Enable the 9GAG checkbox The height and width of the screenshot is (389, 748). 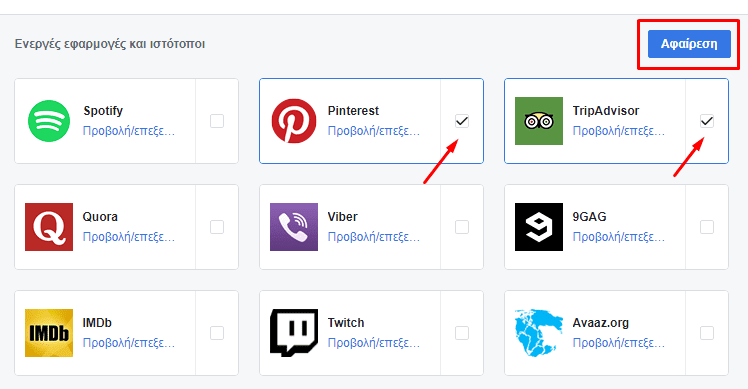(x=706, y=227)
